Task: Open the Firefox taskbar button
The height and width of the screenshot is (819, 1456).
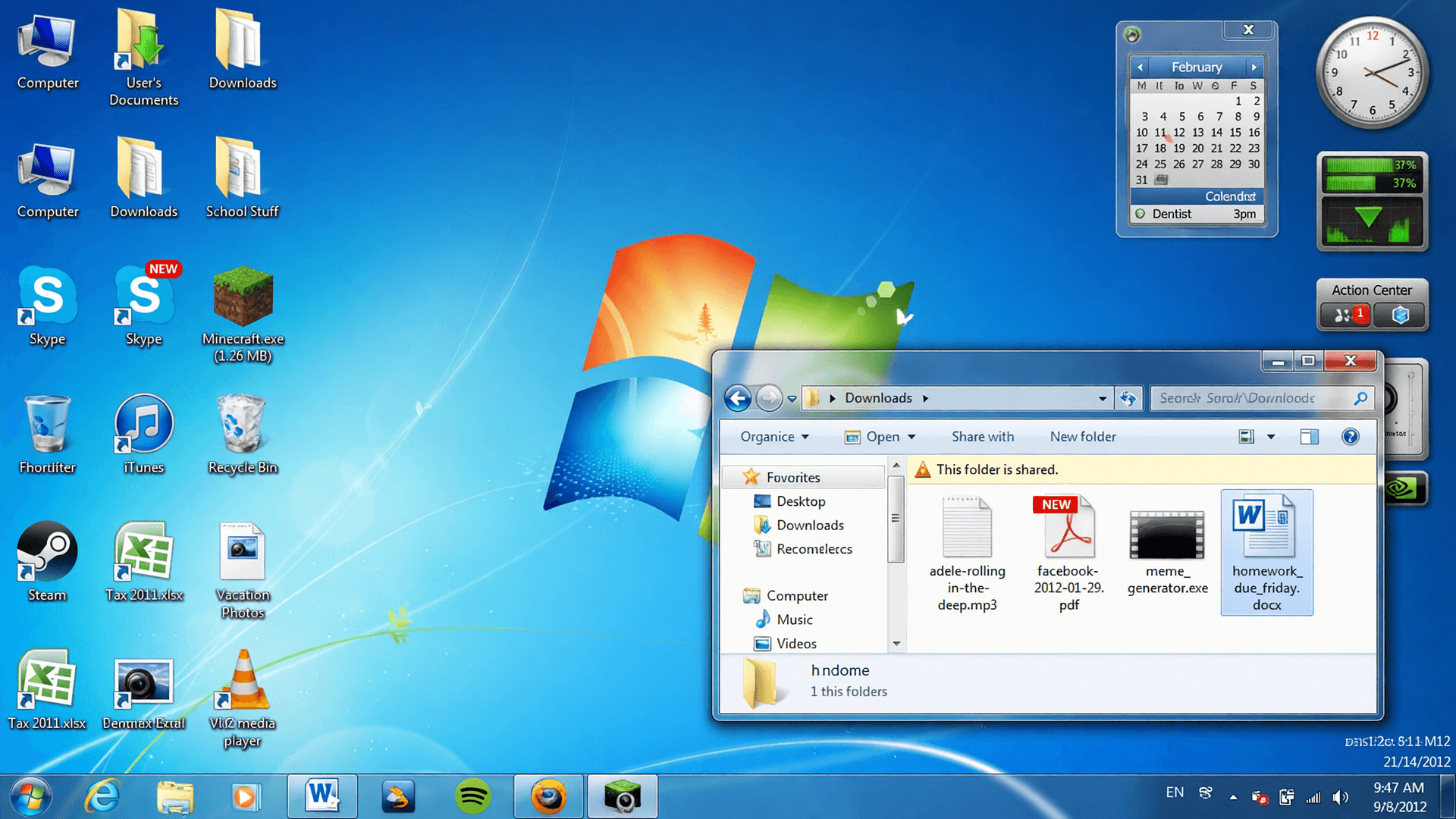Action: point(548,796)
